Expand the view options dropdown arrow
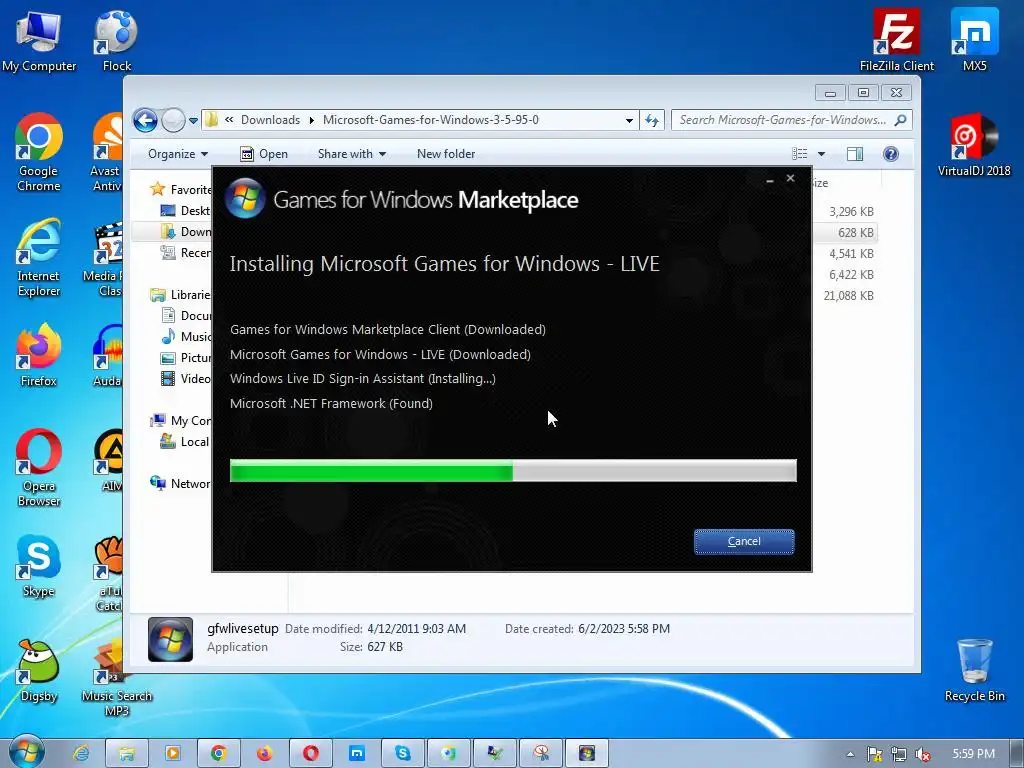The image size is (1024, 768). click(822, 154)
